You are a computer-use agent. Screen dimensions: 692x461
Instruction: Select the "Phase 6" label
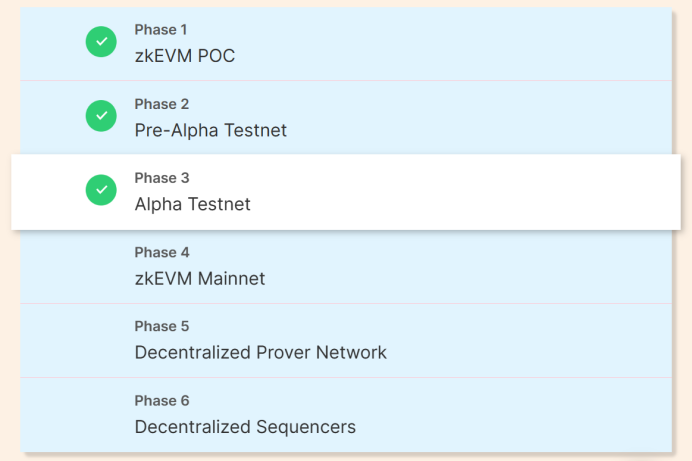coord(162,400)
